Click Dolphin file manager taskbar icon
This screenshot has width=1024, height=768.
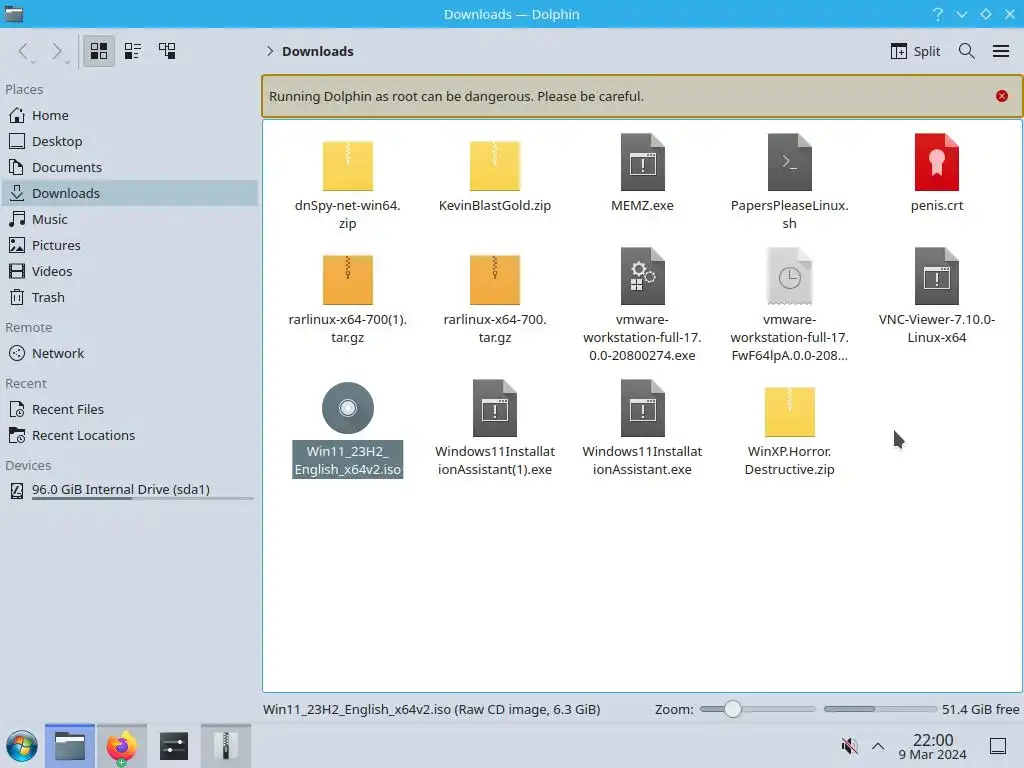70,746
